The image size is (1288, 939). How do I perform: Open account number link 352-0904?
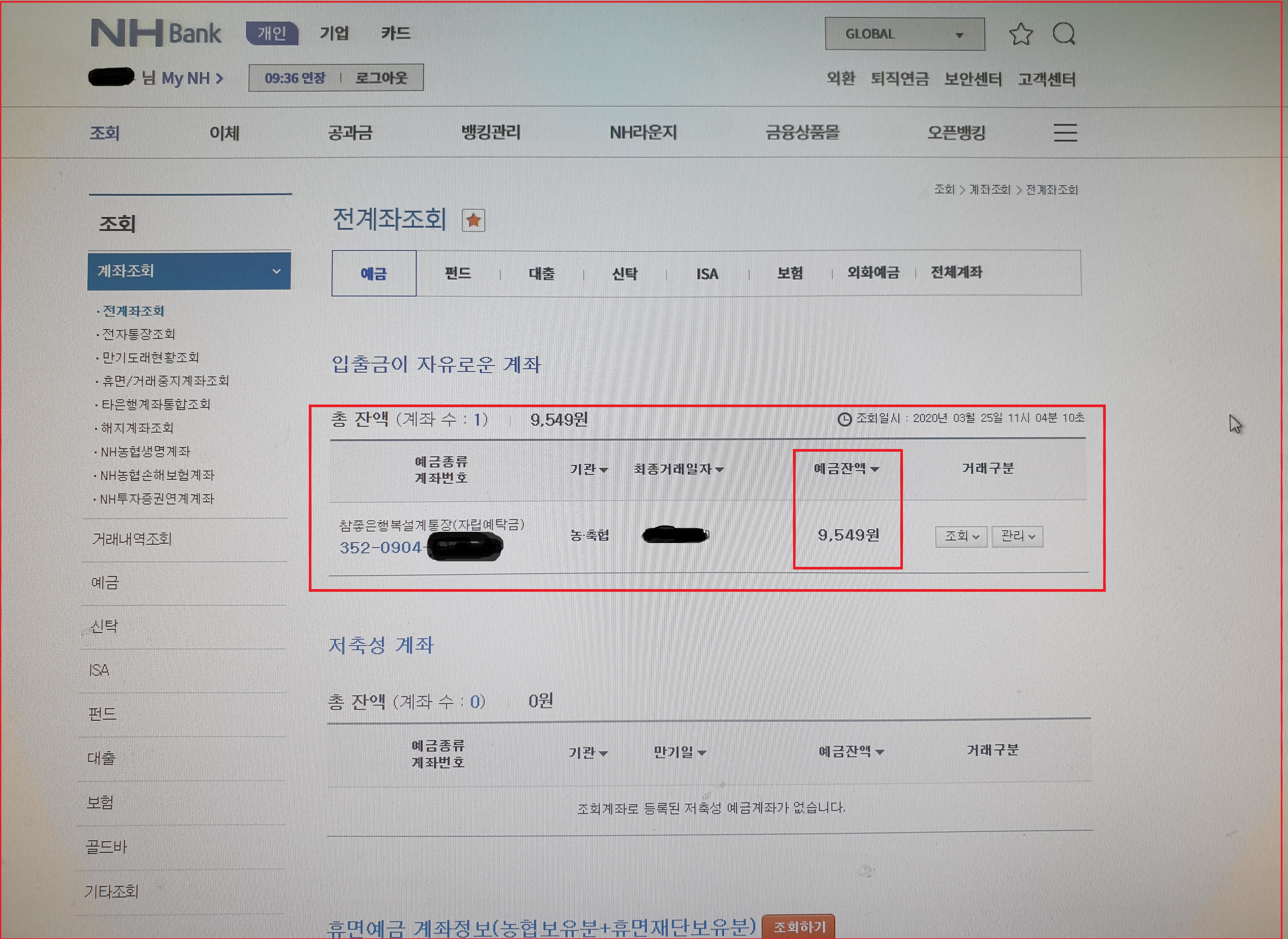tap(380, 547)
